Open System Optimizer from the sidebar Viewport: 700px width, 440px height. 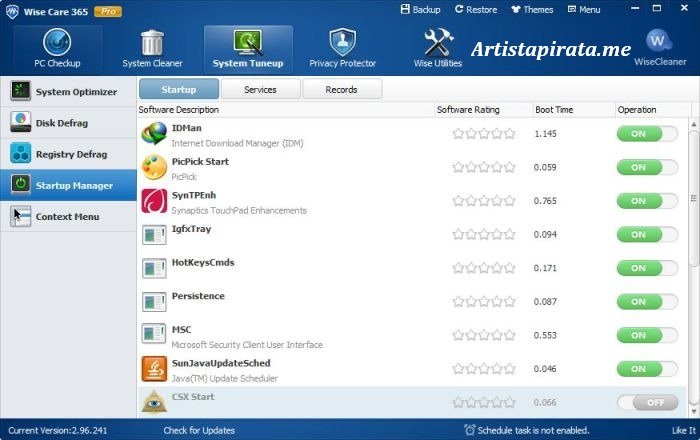pyautogui.click(x=68, y=91)
